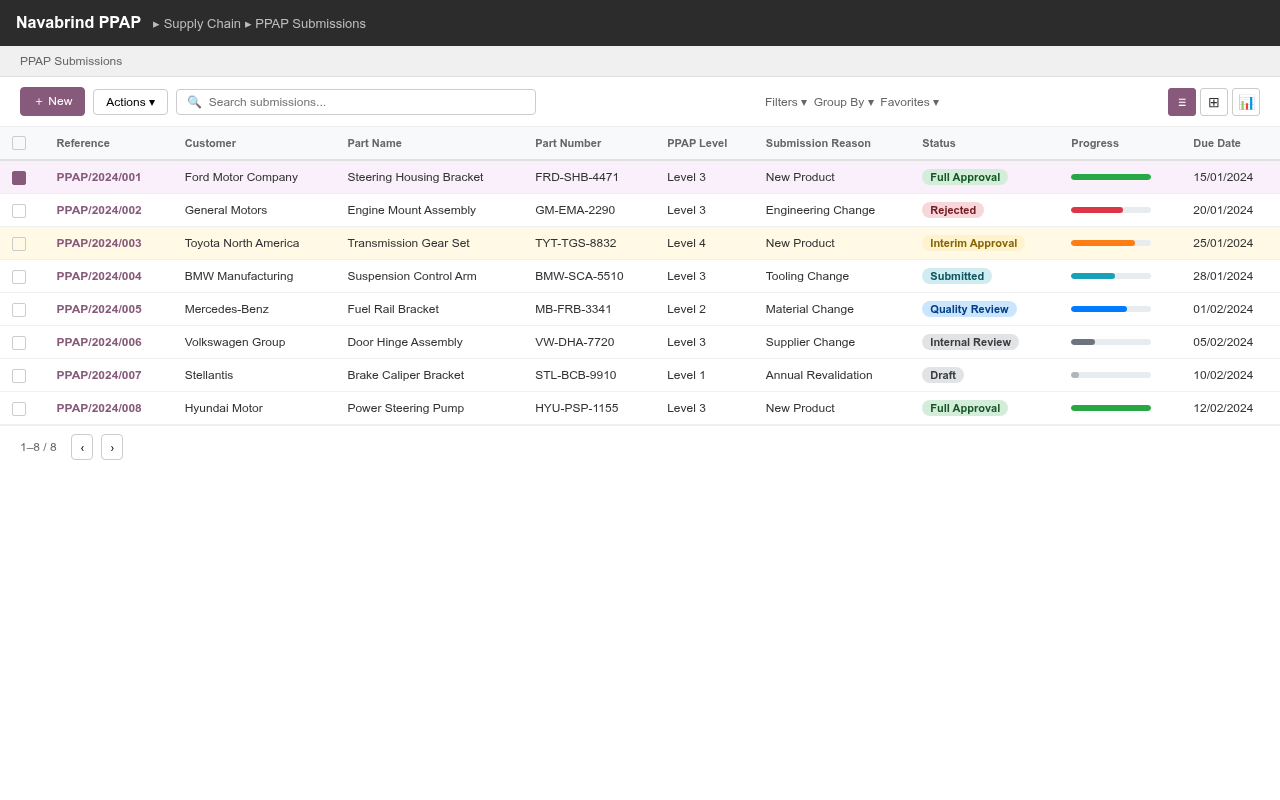The height and width of the screenshot is (800, 1280).
Task: Select the list view icon
Action: tap(1182, 101)
